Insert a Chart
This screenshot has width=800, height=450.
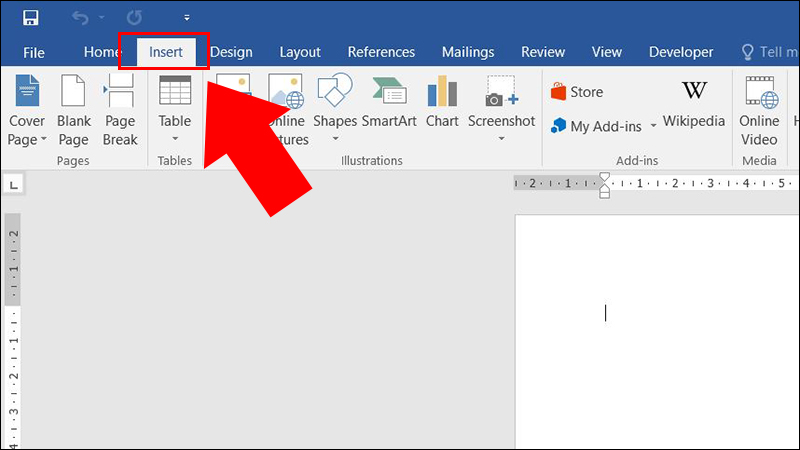(442, 105)
